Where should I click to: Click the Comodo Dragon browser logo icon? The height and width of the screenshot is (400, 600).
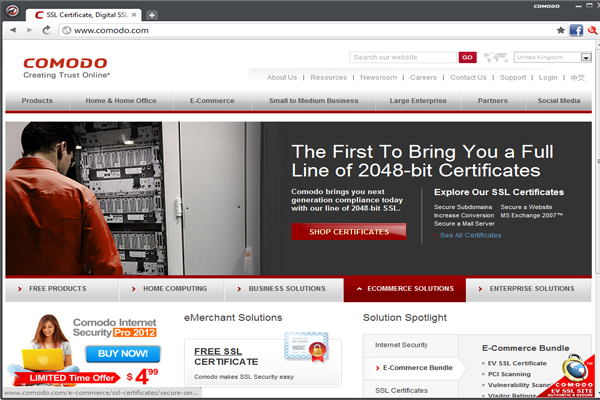click(x=12, y=10)
